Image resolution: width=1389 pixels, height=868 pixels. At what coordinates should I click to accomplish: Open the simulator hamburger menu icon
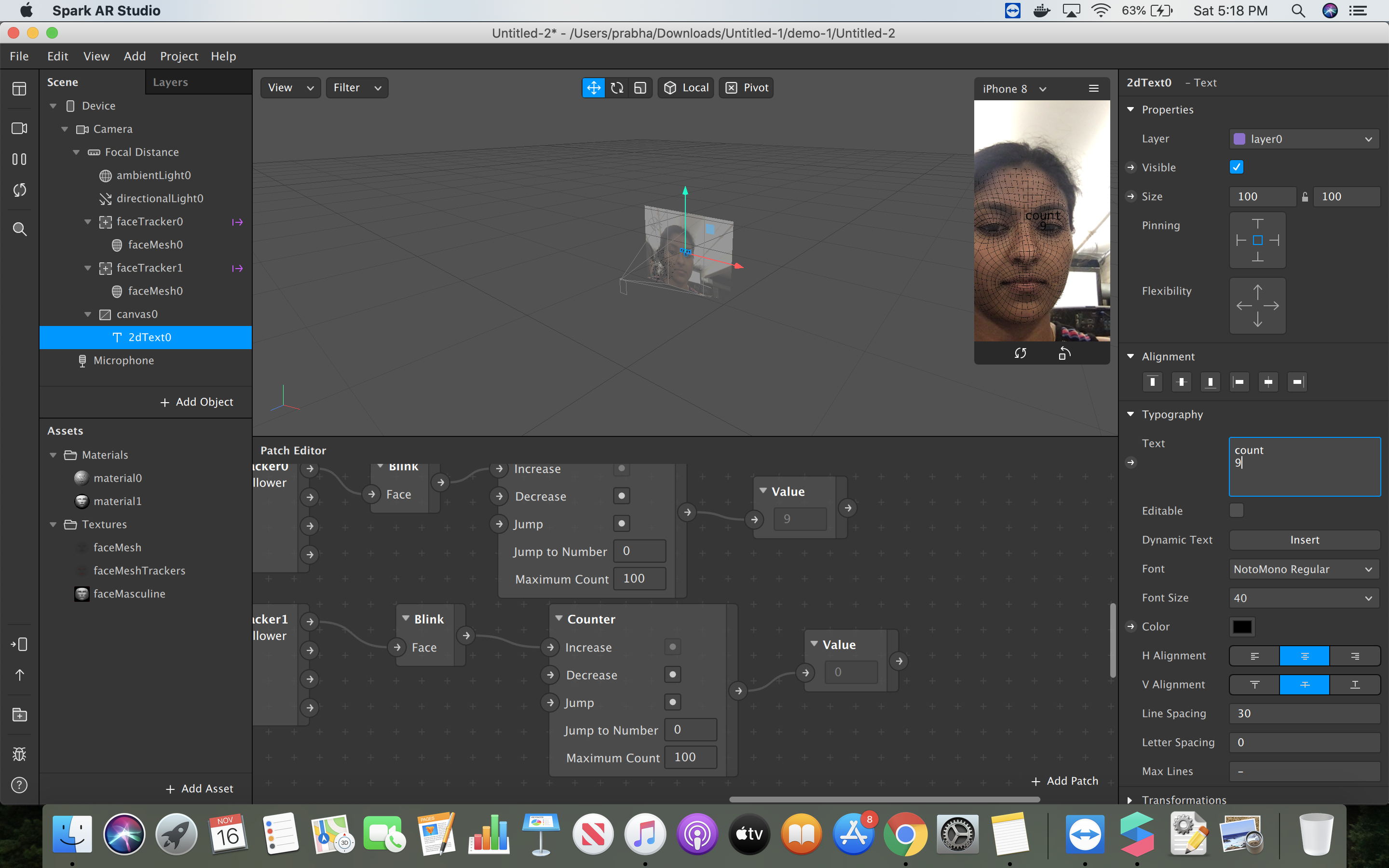point(1093,88)
